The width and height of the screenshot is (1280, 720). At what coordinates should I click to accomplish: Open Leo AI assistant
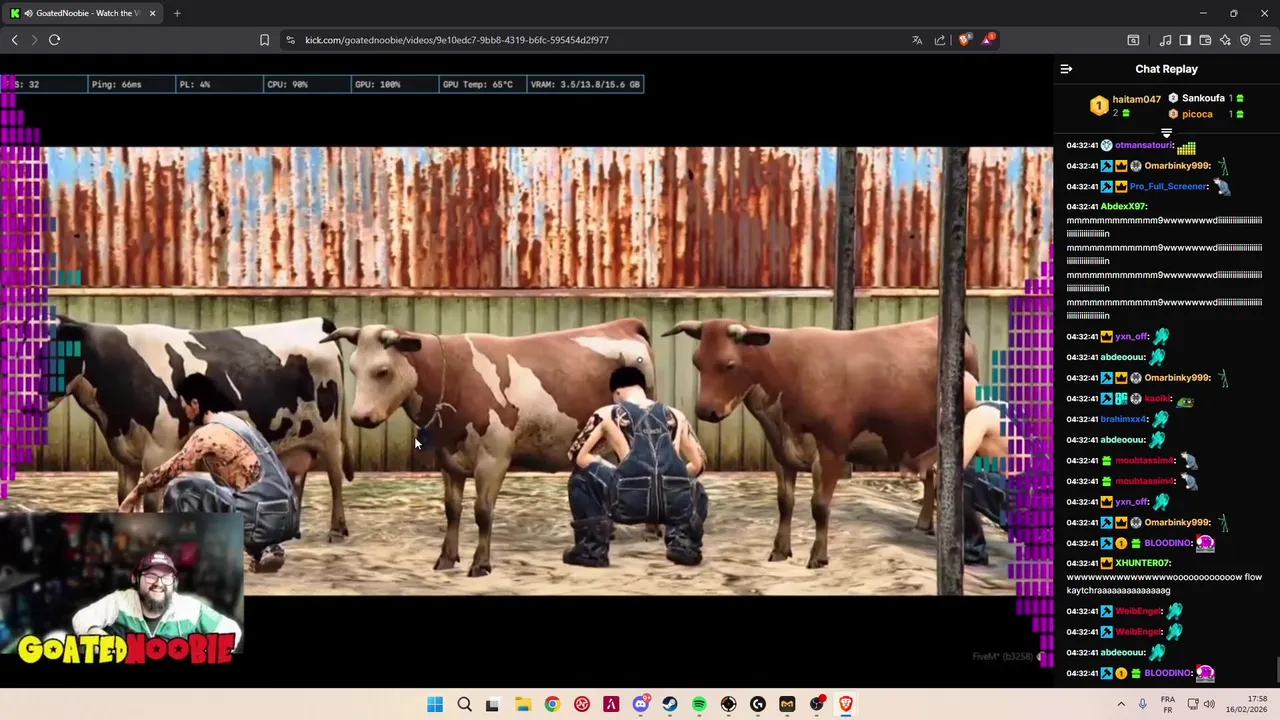1225,40
